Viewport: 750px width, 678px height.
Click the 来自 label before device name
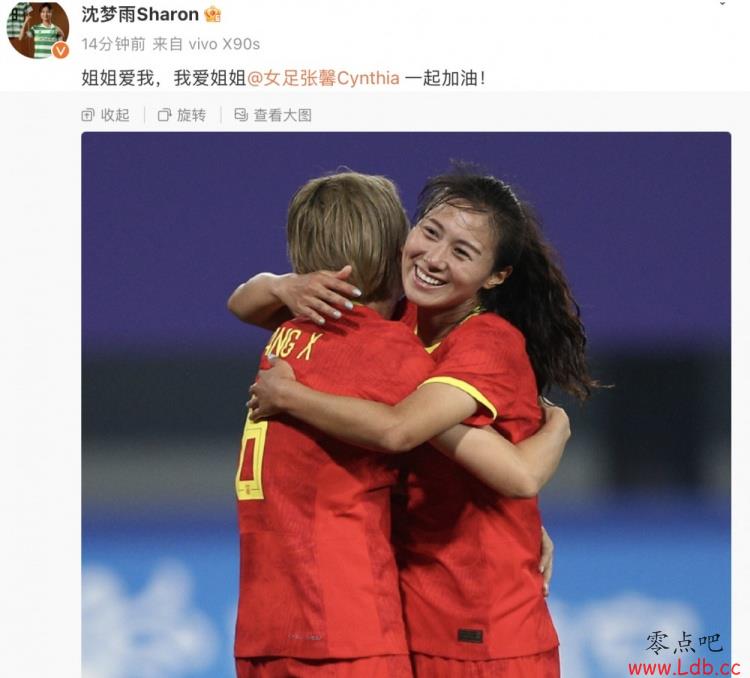(x=167, y=44)
